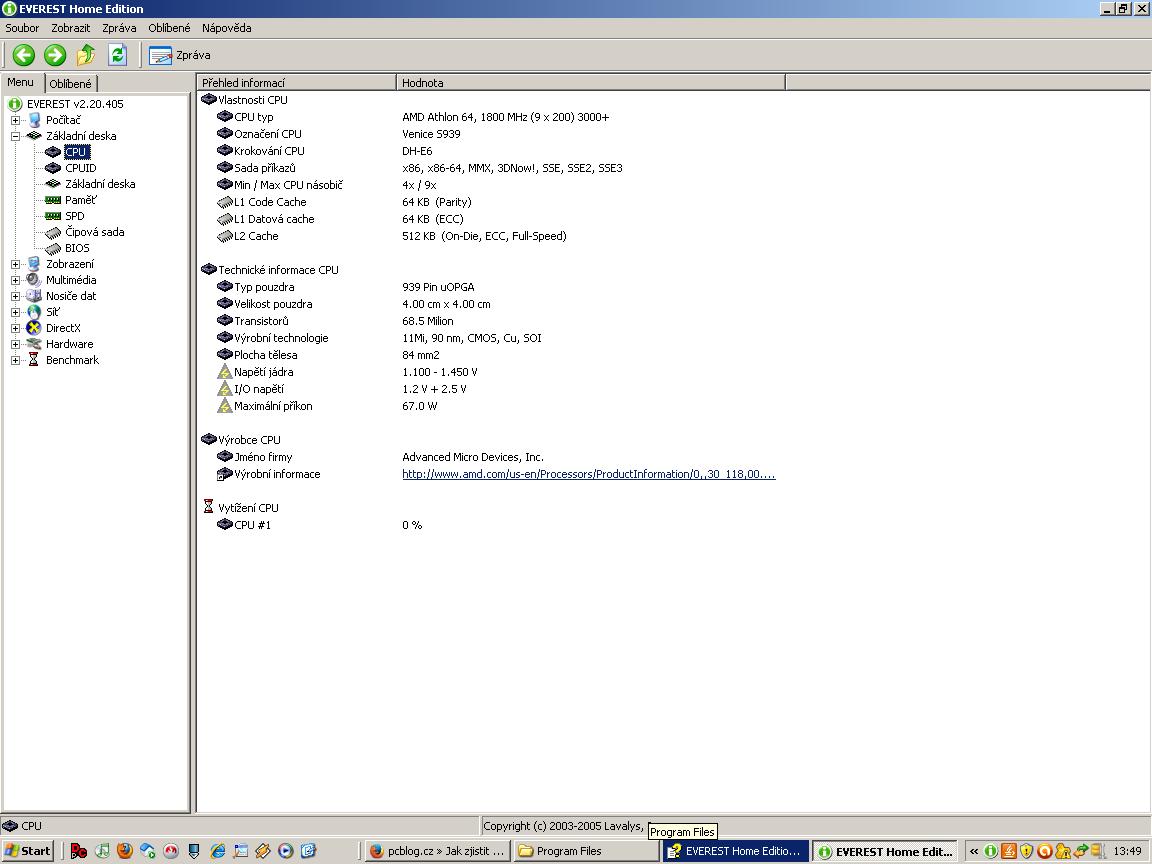1152x864 pixels.
Task: Click the Zpráva report toolbar button
Action: [181, 55]
